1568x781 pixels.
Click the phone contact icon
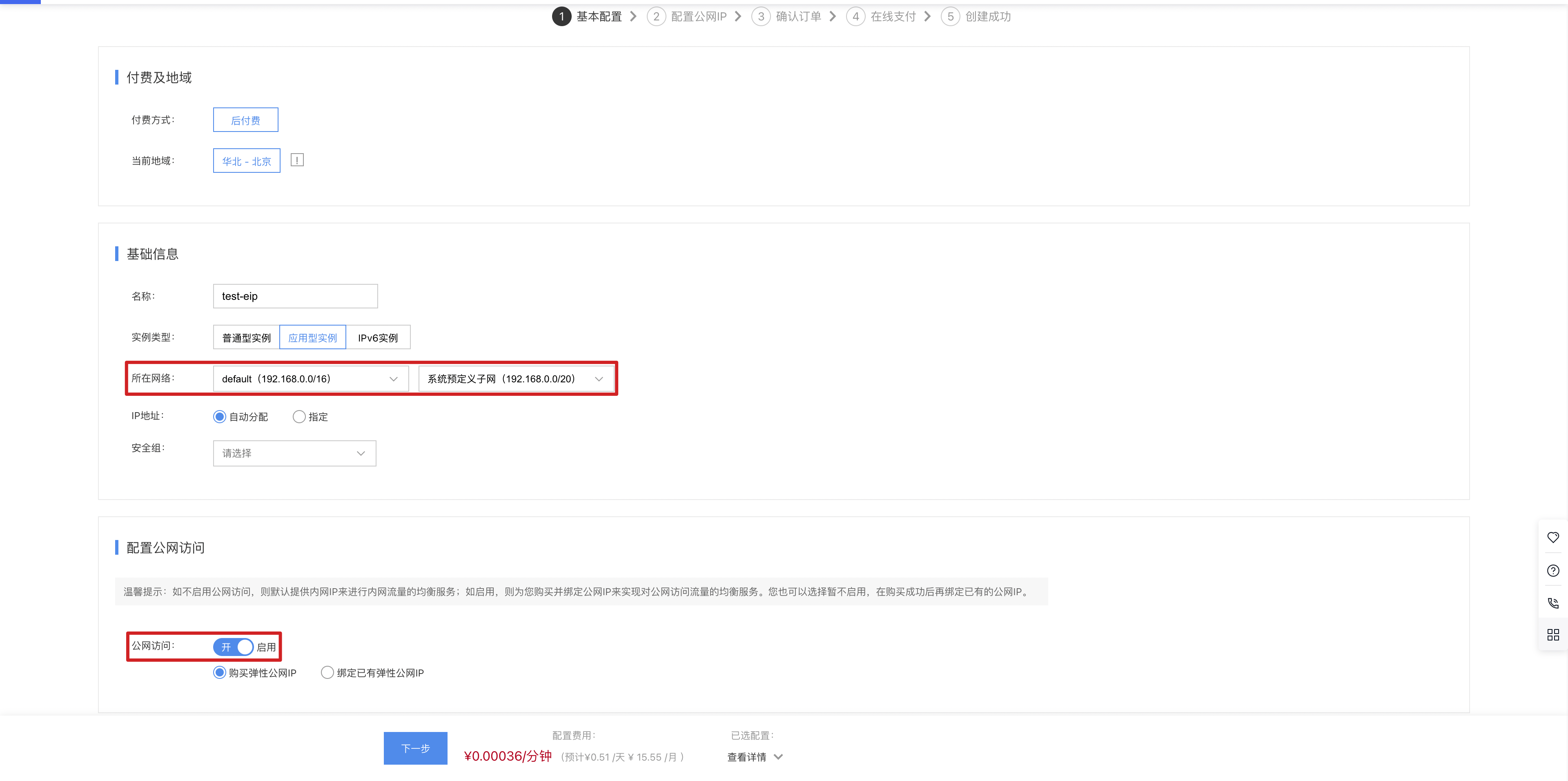pos(1553,602)
